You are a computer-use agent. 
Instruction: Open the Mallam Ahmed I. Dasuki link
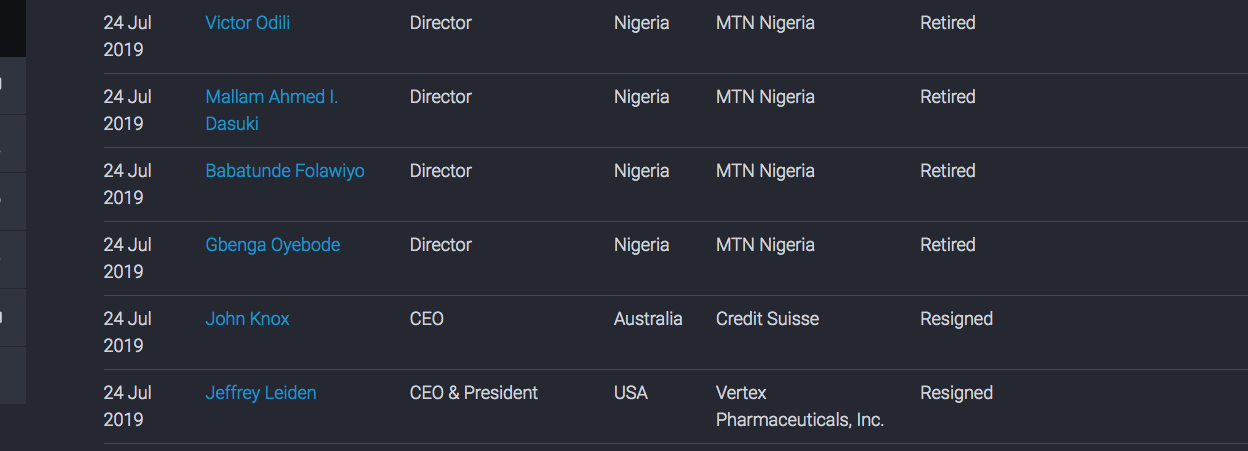tap(271, 110)
